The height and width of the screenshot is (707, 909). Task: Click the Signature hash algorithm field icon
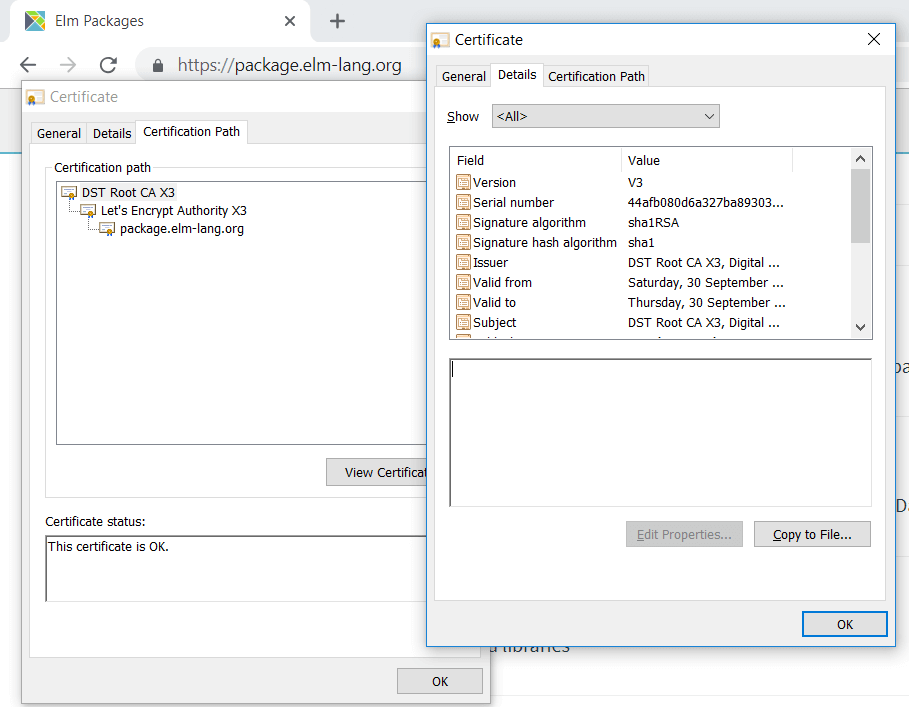tap(463, 242)
